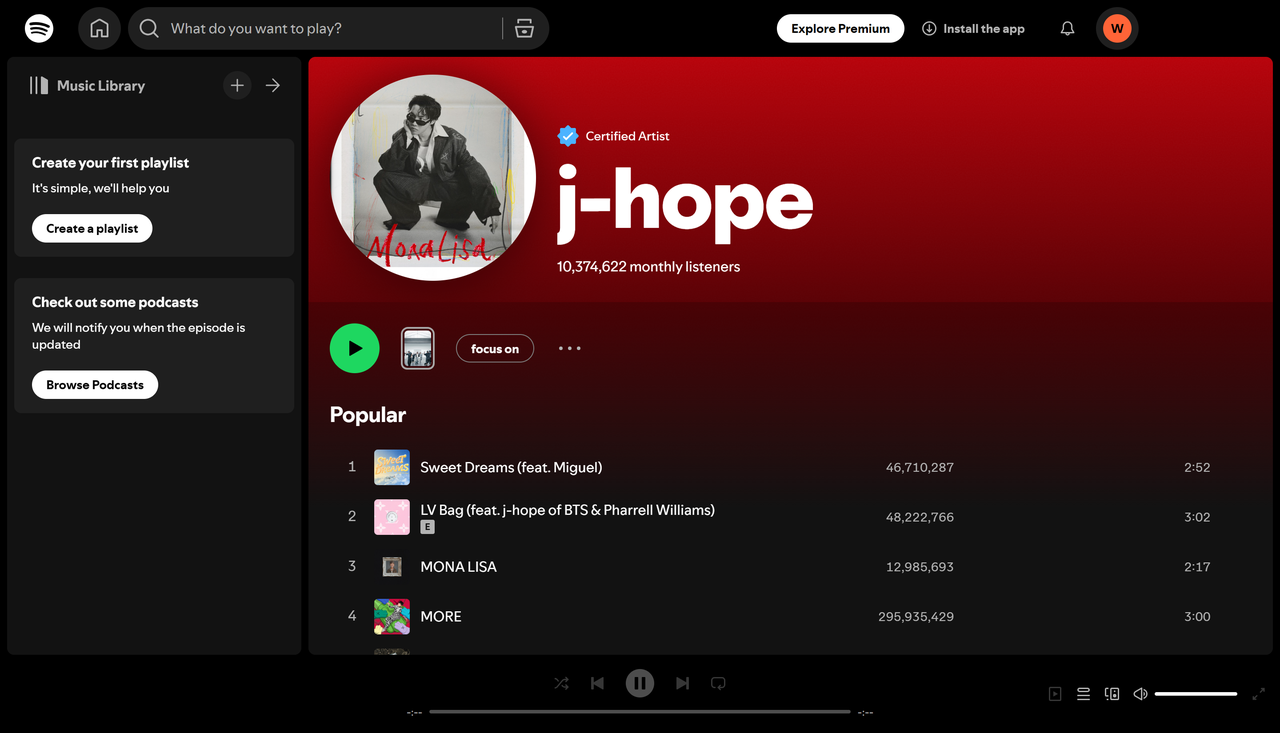This screenshot has width=1280, height=733.
Task: Open the profile menu avatar
Action: pyautogui.click(x=1117, y=28)
